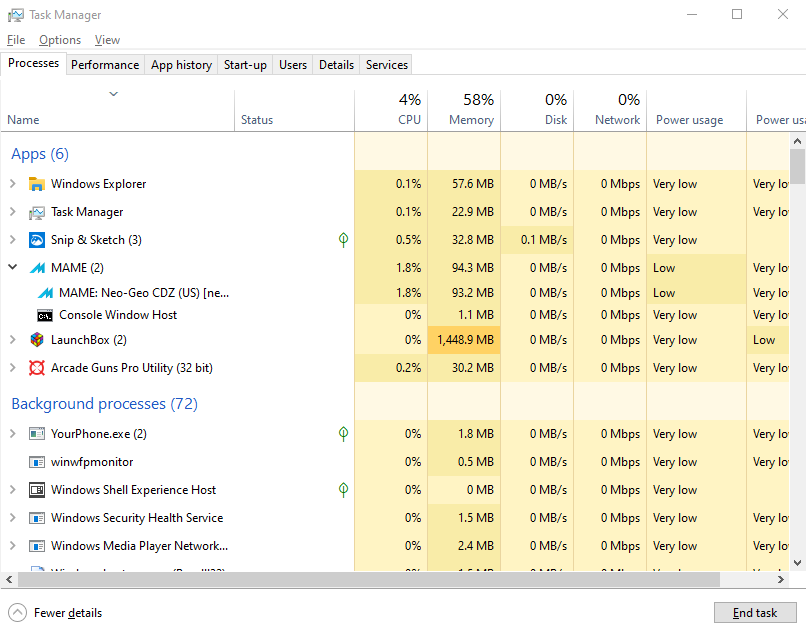This screenshot has width=806, height=636.
Task: Click the Arcade Guns Pro Utility icon
Action: 37,368
